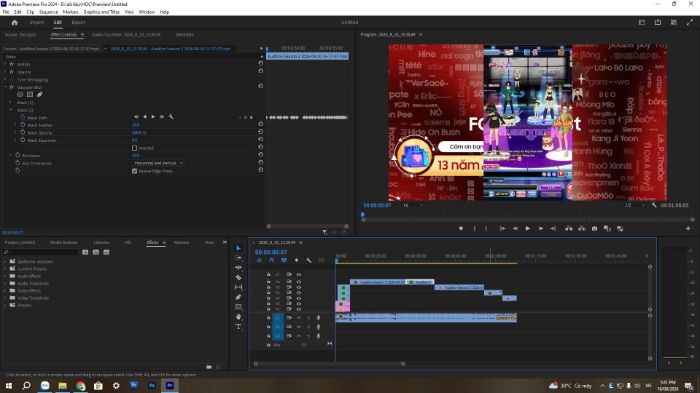Create 4-point polygon mask under Gaussian Blur
Viewport: 700px width, 393px height.
tap(30, 95)
